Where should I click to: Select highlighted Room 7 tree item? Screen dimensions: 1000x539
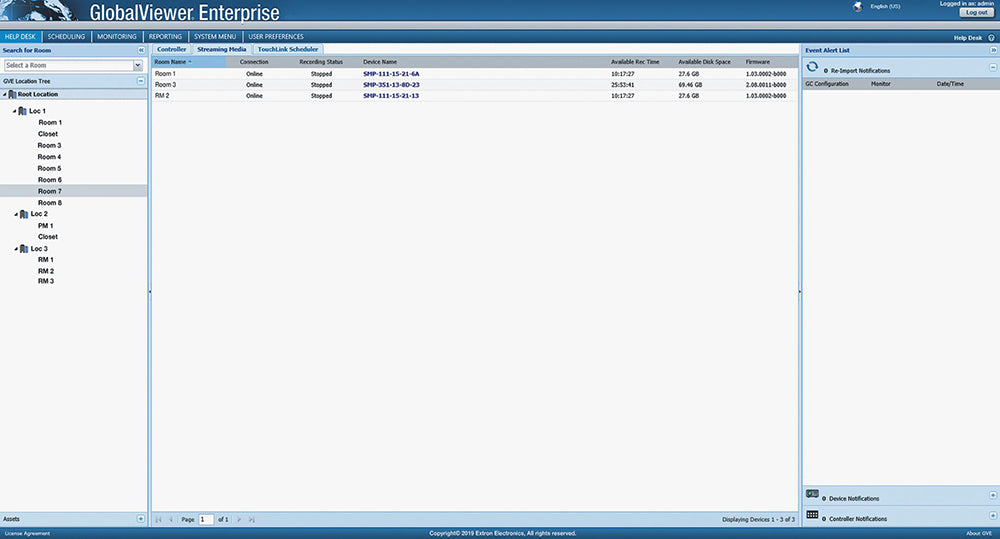pos(73,191)
